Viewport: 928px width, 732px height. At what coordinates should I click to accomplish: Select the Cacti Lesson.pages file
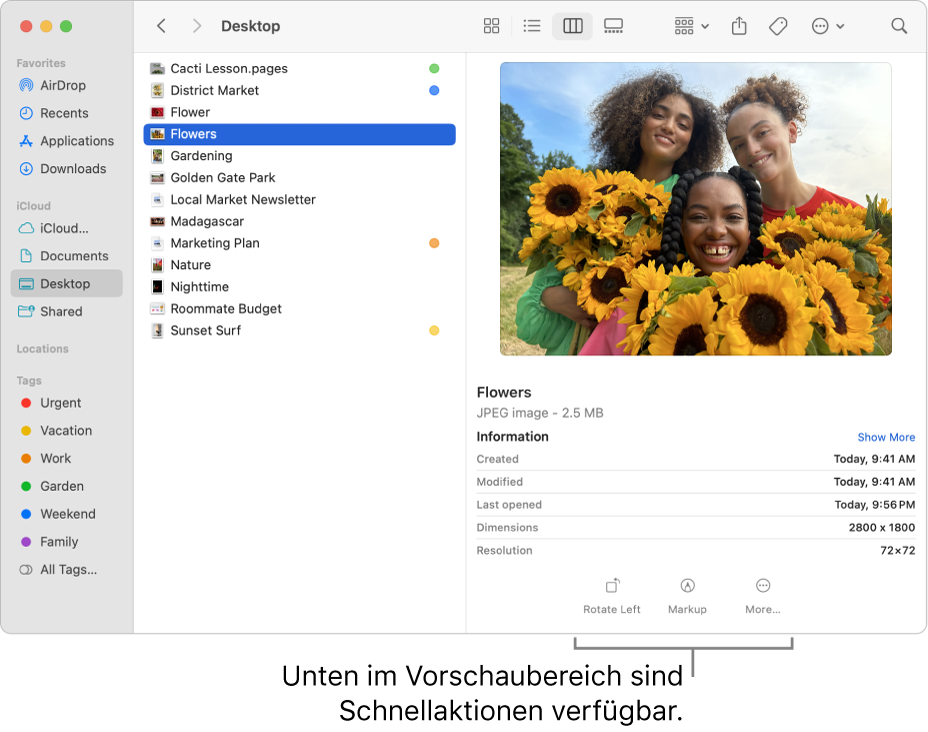[x=299, y=69]
